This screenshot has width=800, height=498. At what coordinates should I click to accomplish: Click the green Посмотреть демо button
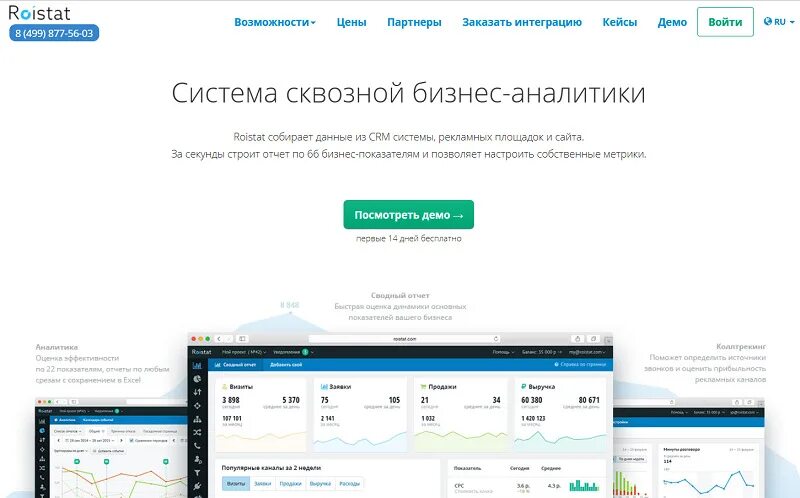click(x=408, y=215)
